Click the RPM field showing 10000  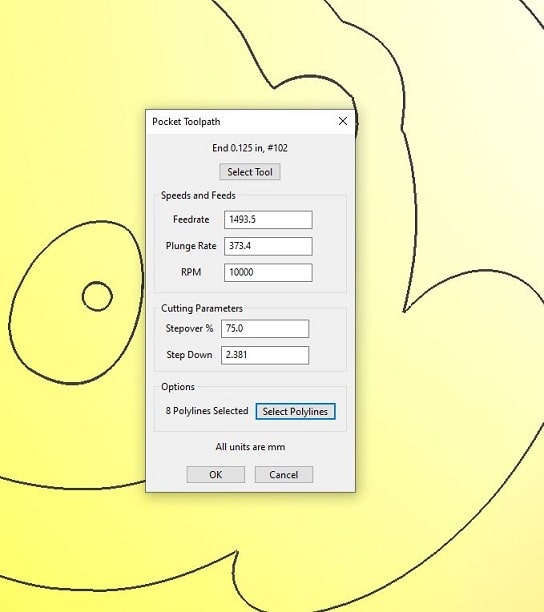pos(268,272)
